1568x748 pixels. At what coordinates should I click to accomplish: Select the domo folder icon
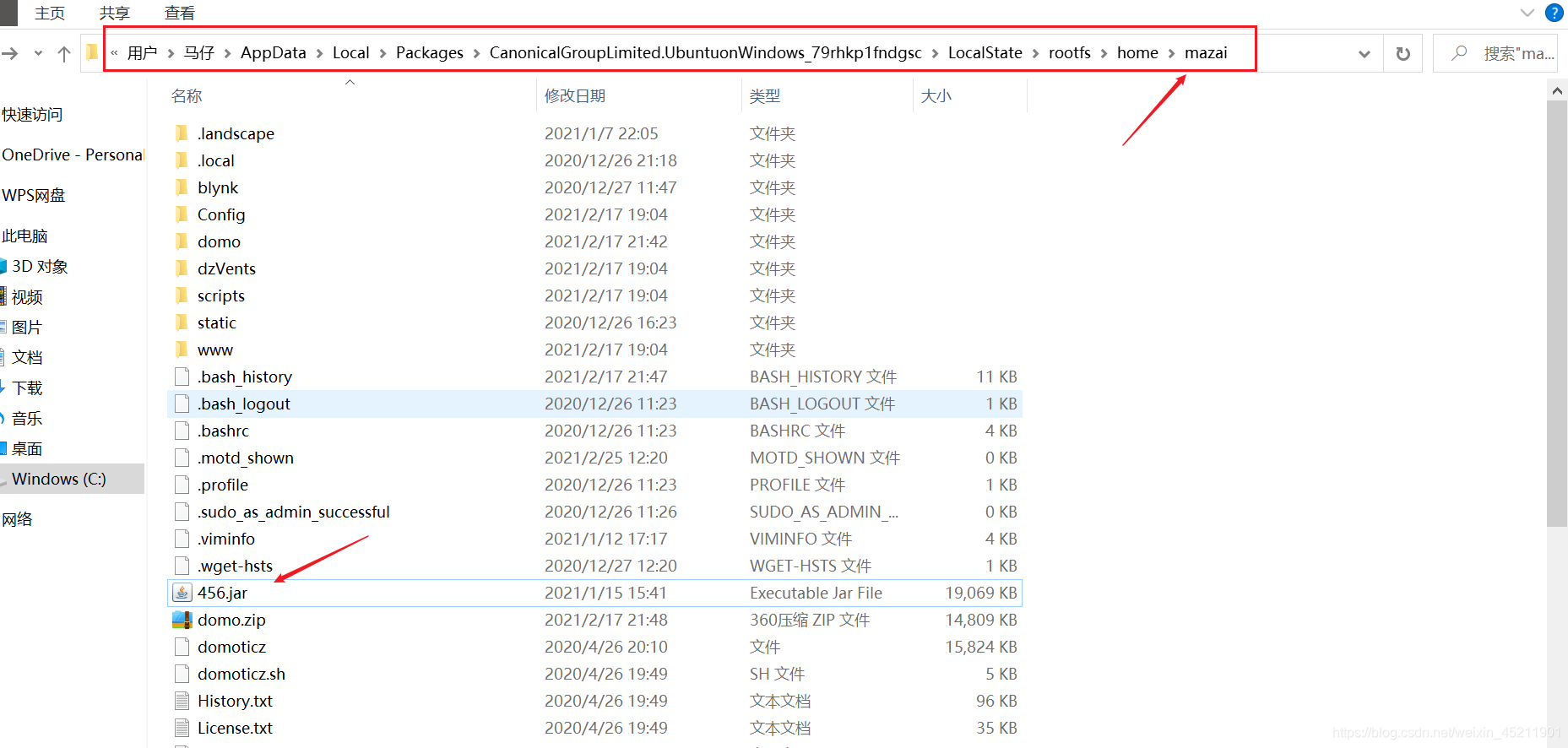(182, 241)
